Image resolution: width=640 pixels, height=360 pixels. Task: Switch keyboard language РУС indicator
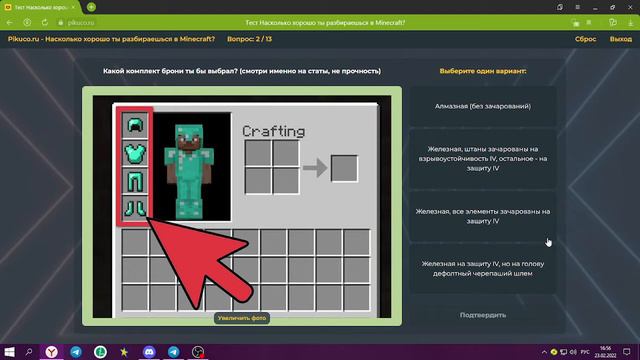585,352
